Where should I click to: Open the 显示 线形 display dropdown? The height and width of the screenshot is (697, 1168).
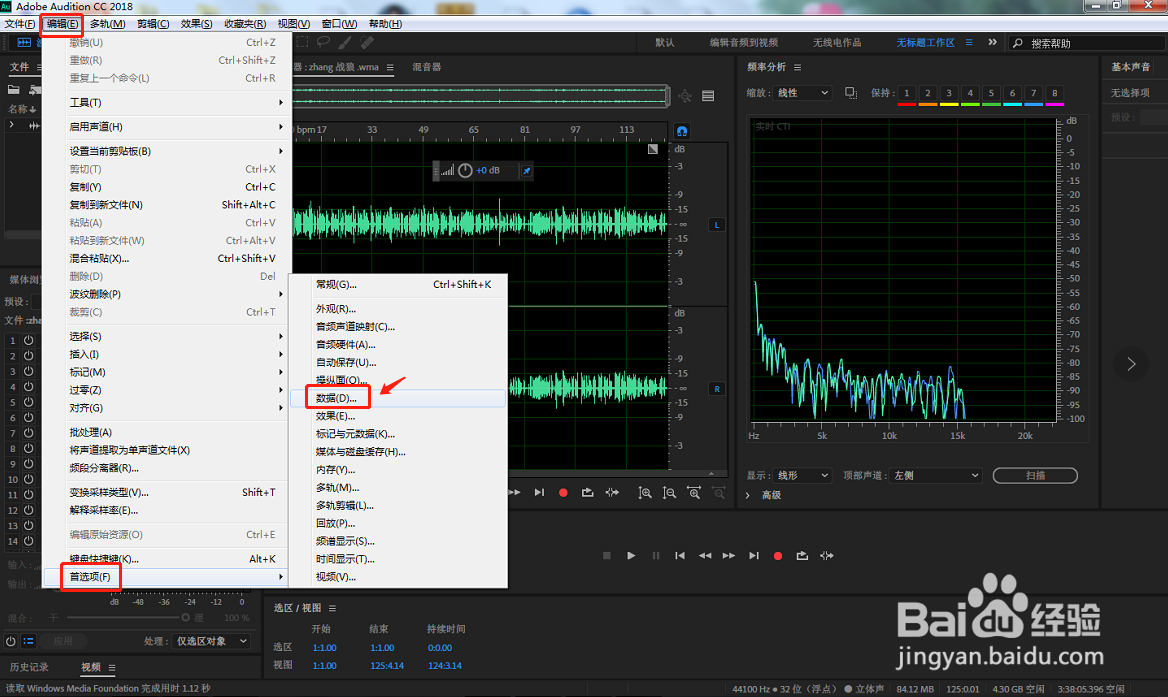(802, 475)
